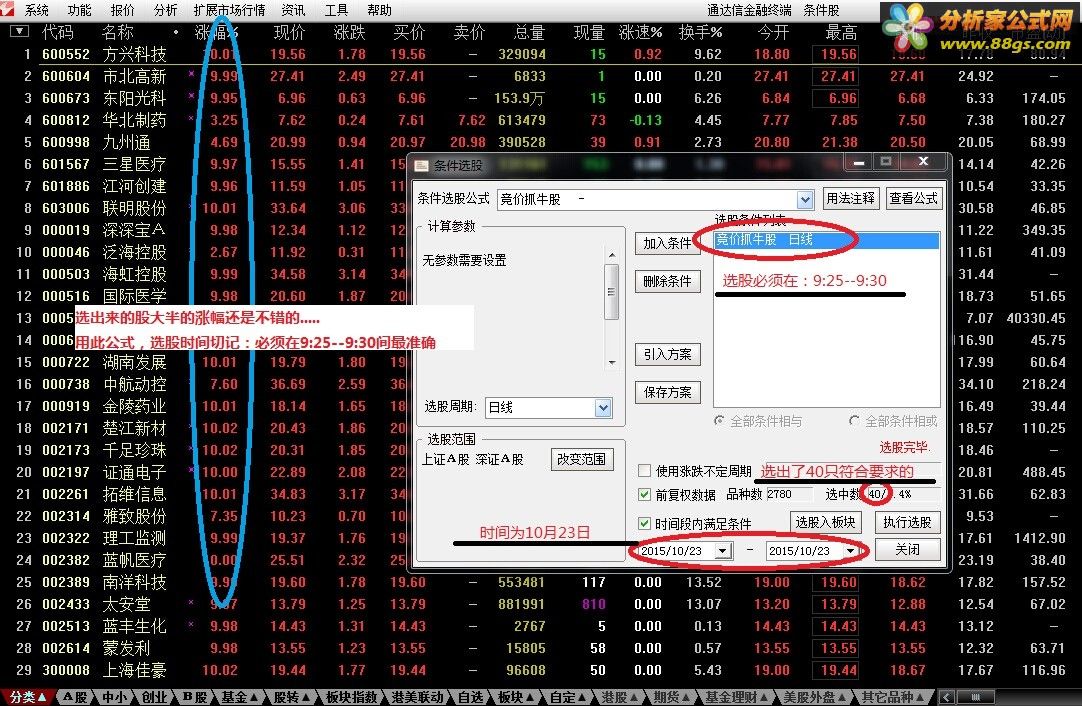Image resolution: width=1082 pixels, height=706 pixels.
Task: Open the start date 2015/10/23 dropdown
Action: pyautogui.click(x=722, y=551)
